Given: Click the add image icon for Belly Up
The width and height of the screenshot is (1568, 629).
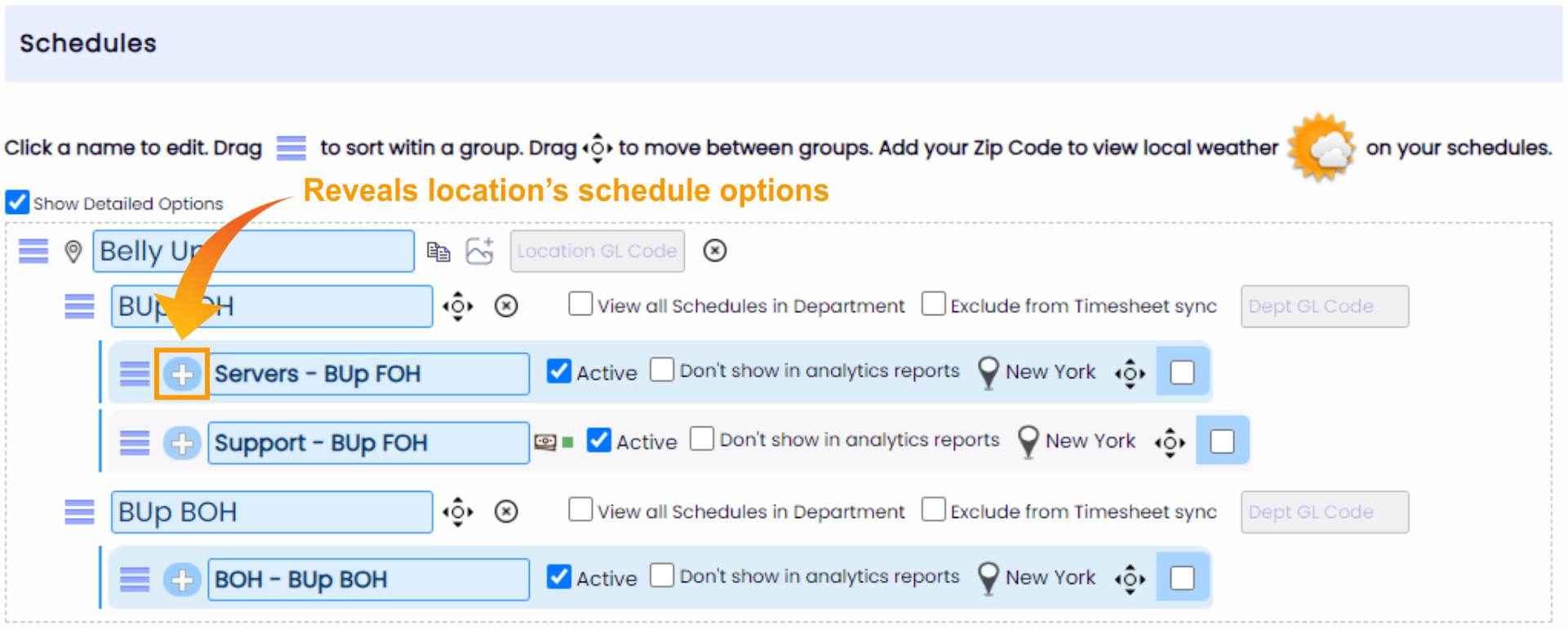Looking at the screenshot, I should [480, 251].
